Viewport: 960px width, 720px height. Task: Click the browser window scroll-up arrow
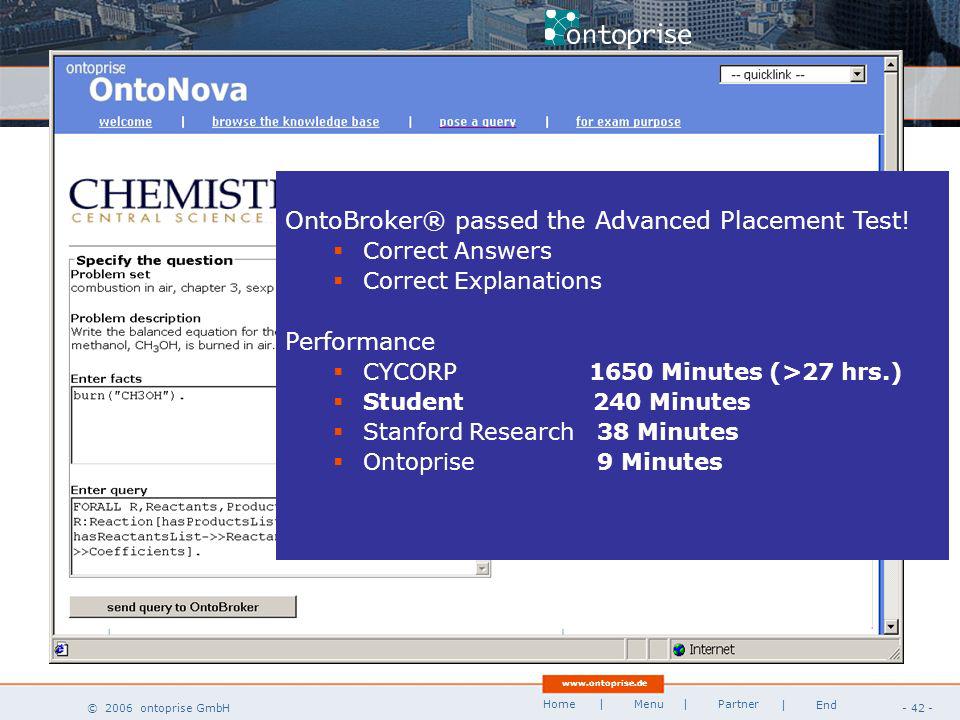click(891, 64)
